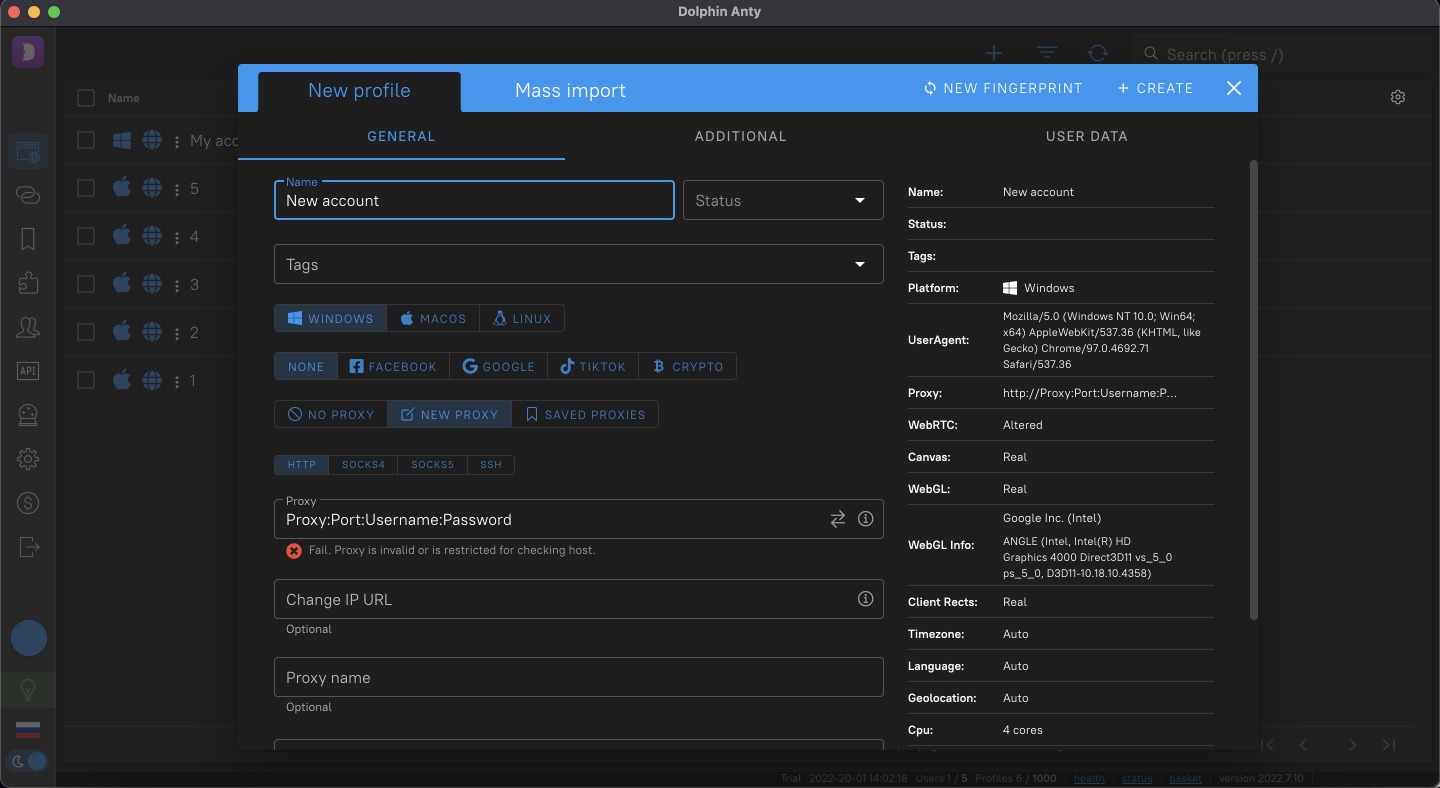The width and height of the screenshot is (1440, 788).
Task: Open the Additional tab
Action: [x=740, y=136]
